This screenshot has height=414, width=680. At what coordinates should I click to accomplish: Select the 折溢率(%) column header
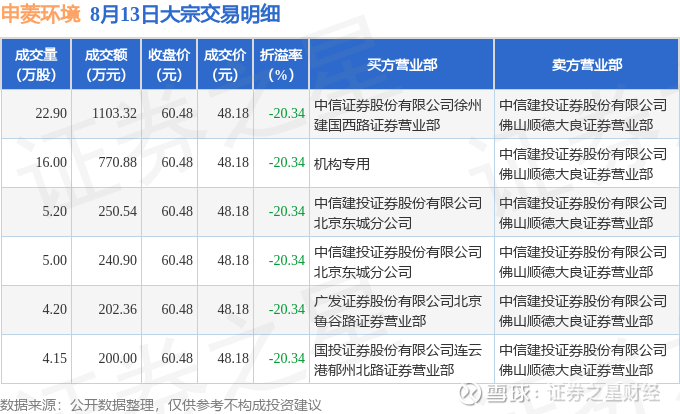click(x=281, y=65)
